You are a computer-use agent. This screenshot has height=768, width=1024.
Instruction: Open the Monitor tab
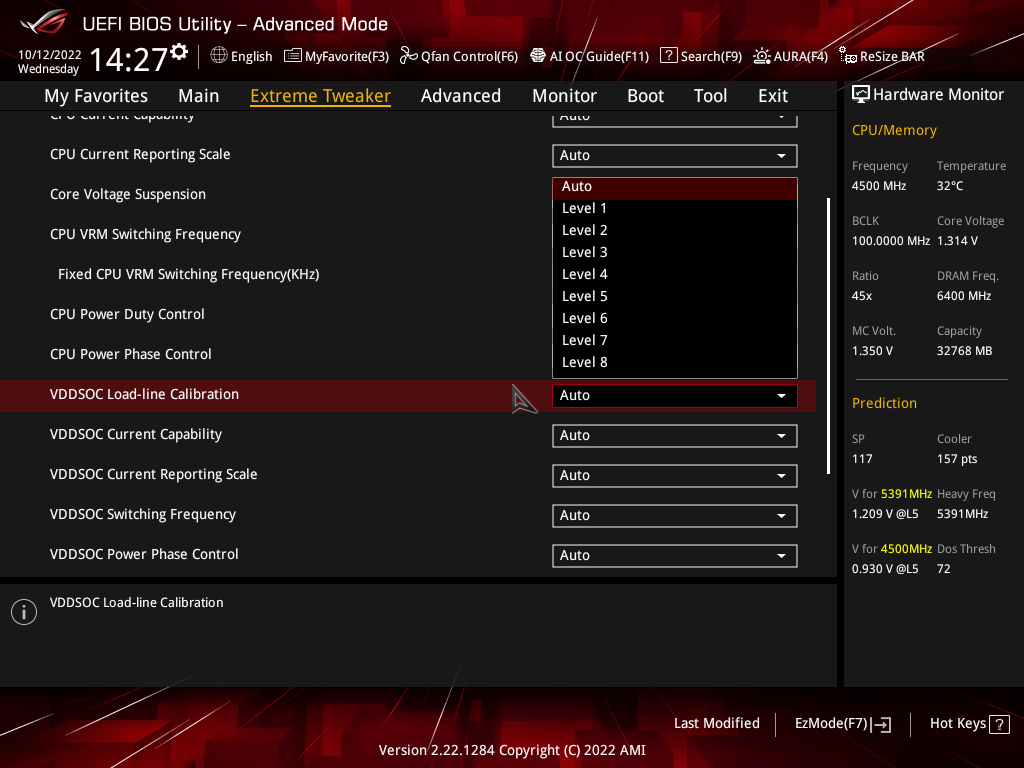(x=564, y=95)
